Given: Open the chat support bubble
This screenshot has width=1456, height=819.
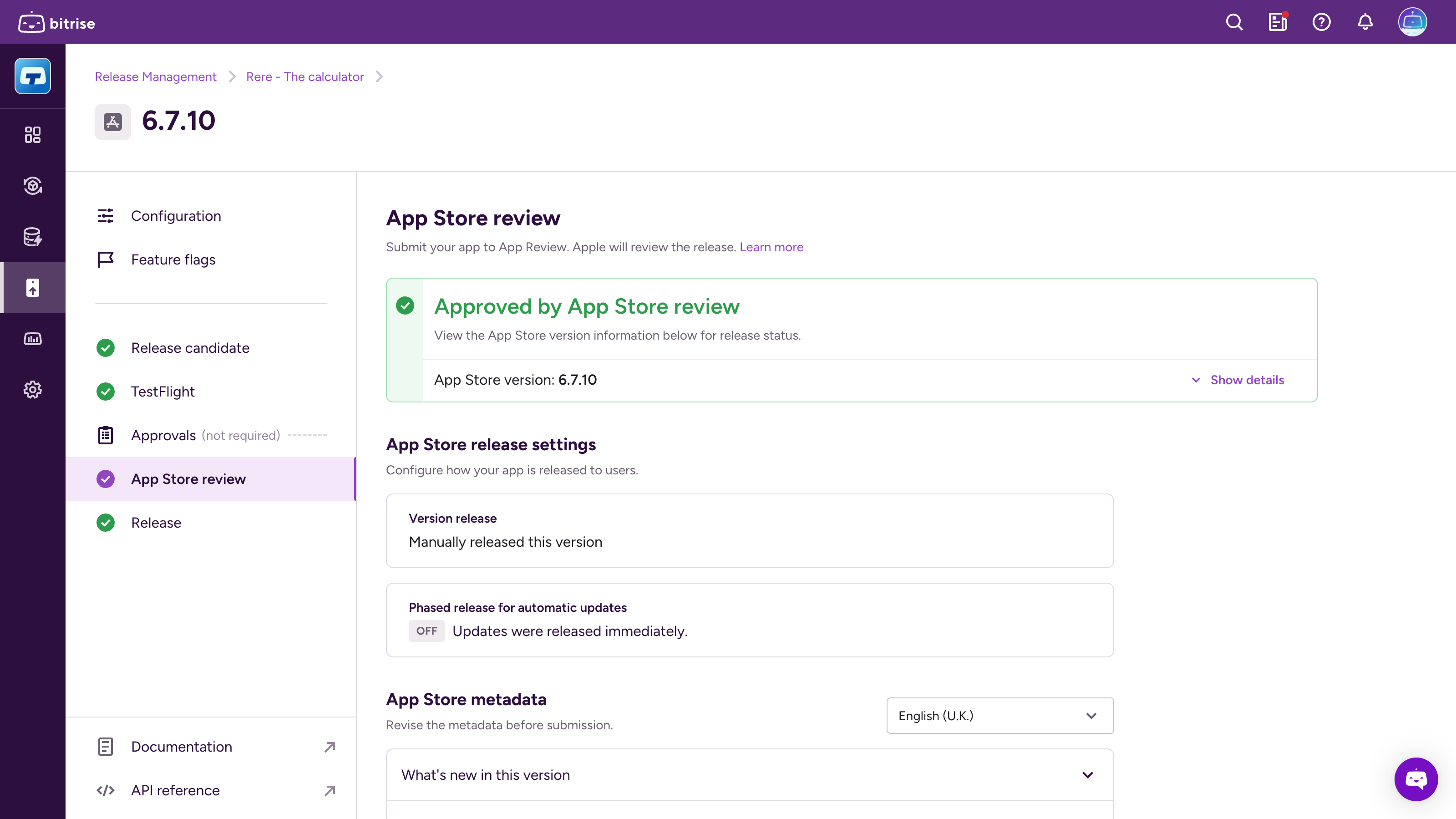Looking at the screenshot, I should tap(1416, 779).
